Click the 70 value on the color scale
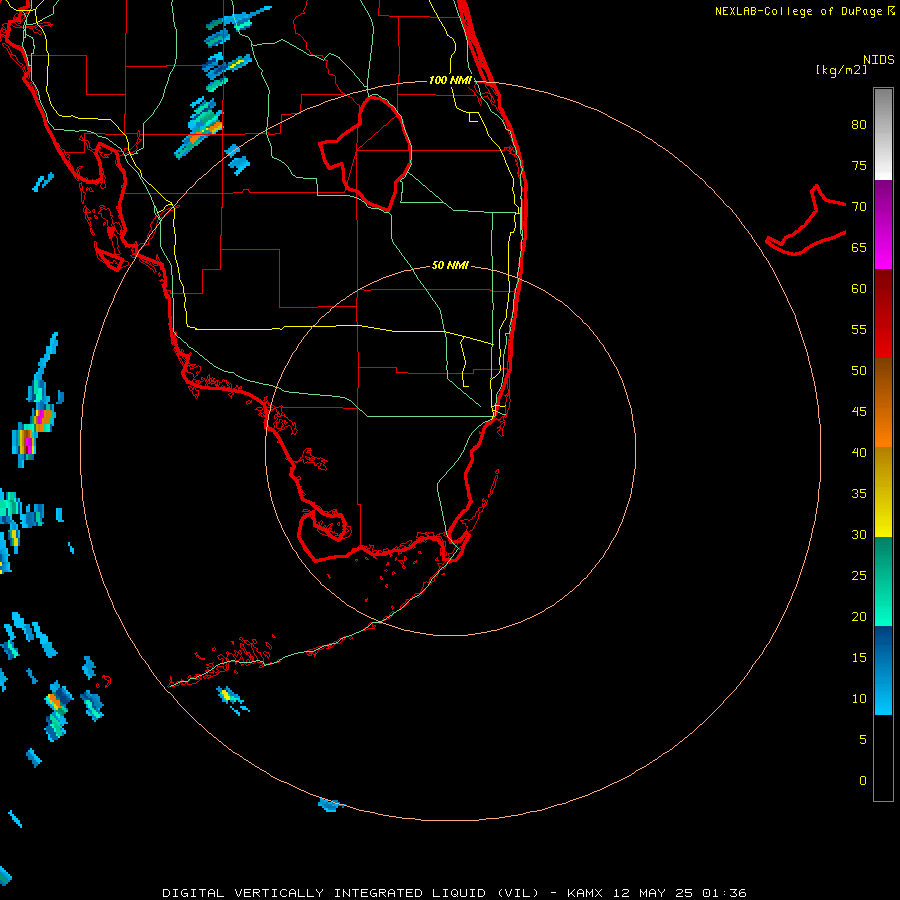900x900 pixels. [x=859, y=207]
